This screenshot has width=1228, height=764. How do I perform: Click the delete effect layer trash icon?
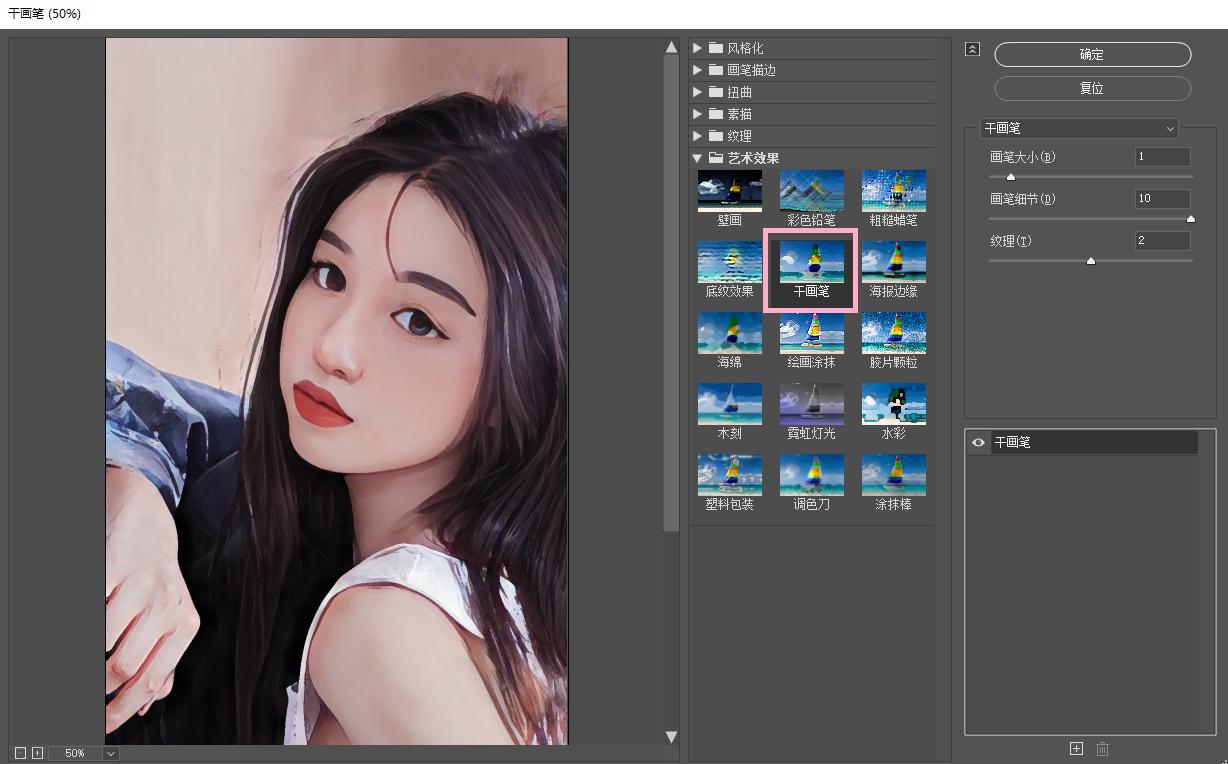pyautogui.click(x=1102, y=748)
